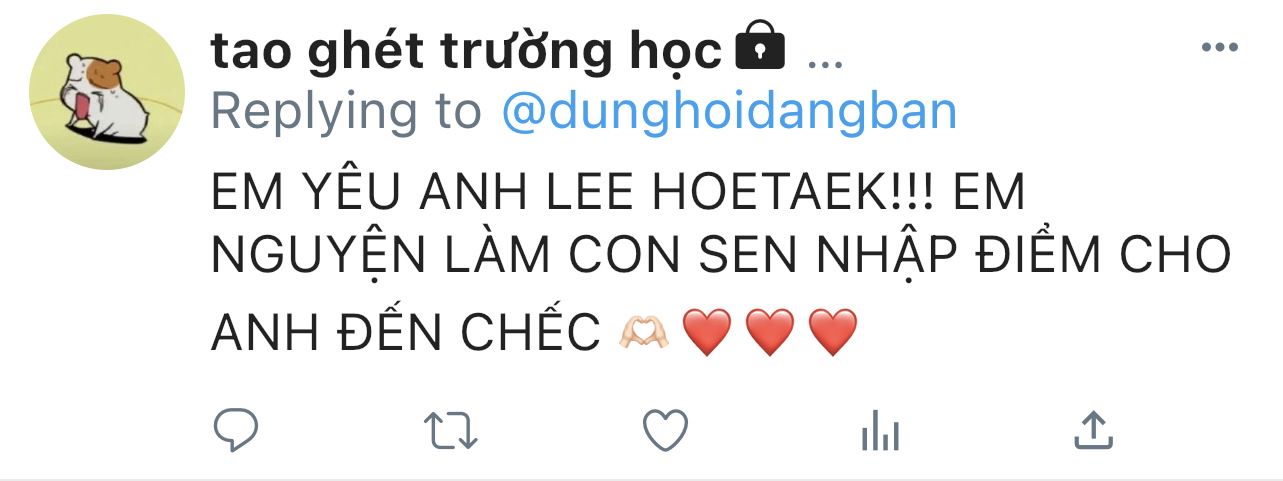View tweet analytics via bar chart icon
The width and height of the screenshot is (1283, 481).
[880, 432]
